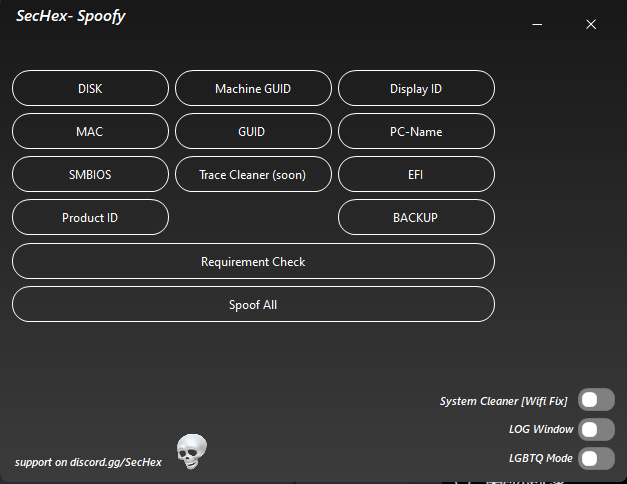Select the Display ID button
Screen dimensions: 627x484
[x=416, y=89]
